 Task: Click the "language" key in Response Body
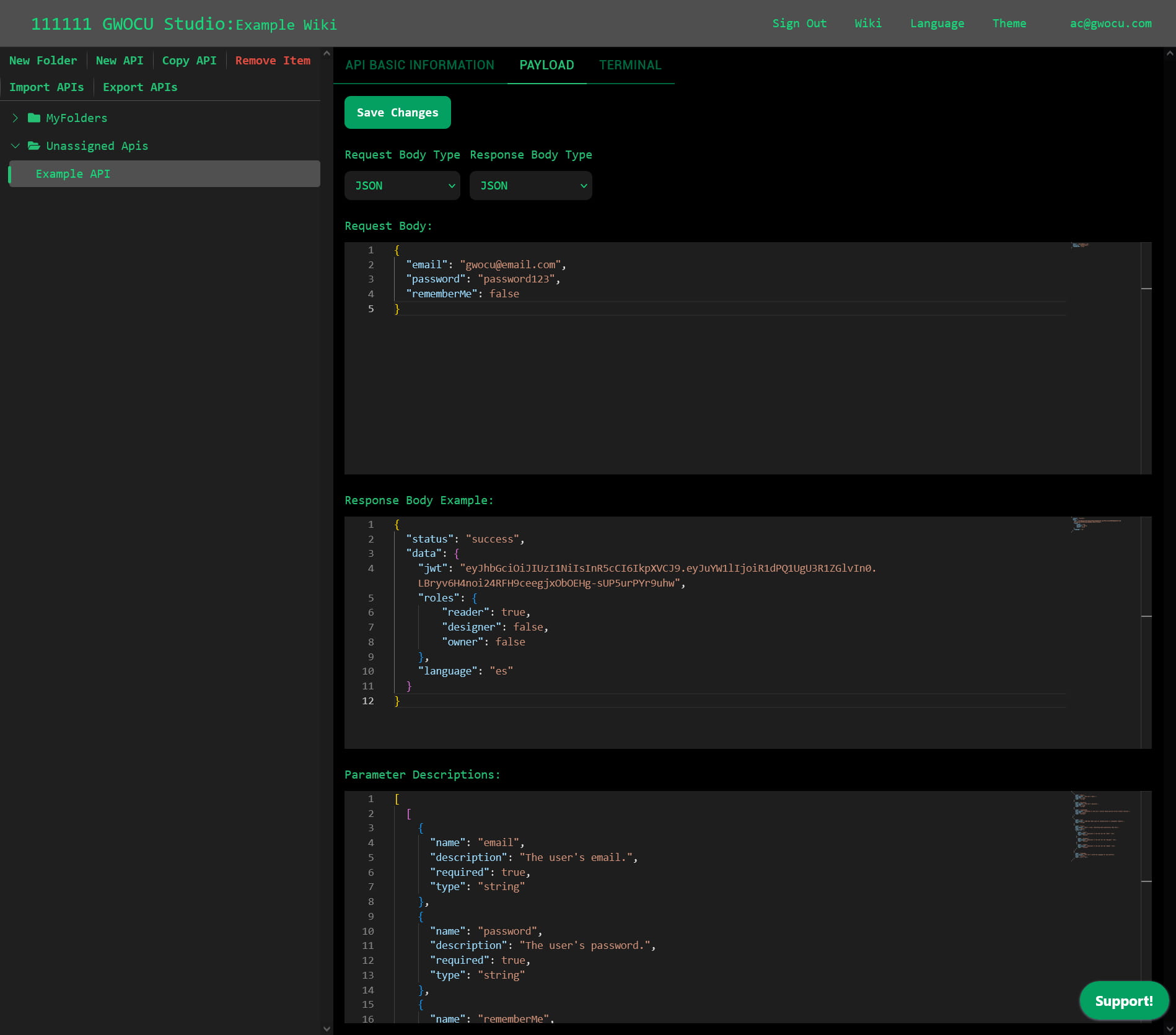[x=448, y=671]
